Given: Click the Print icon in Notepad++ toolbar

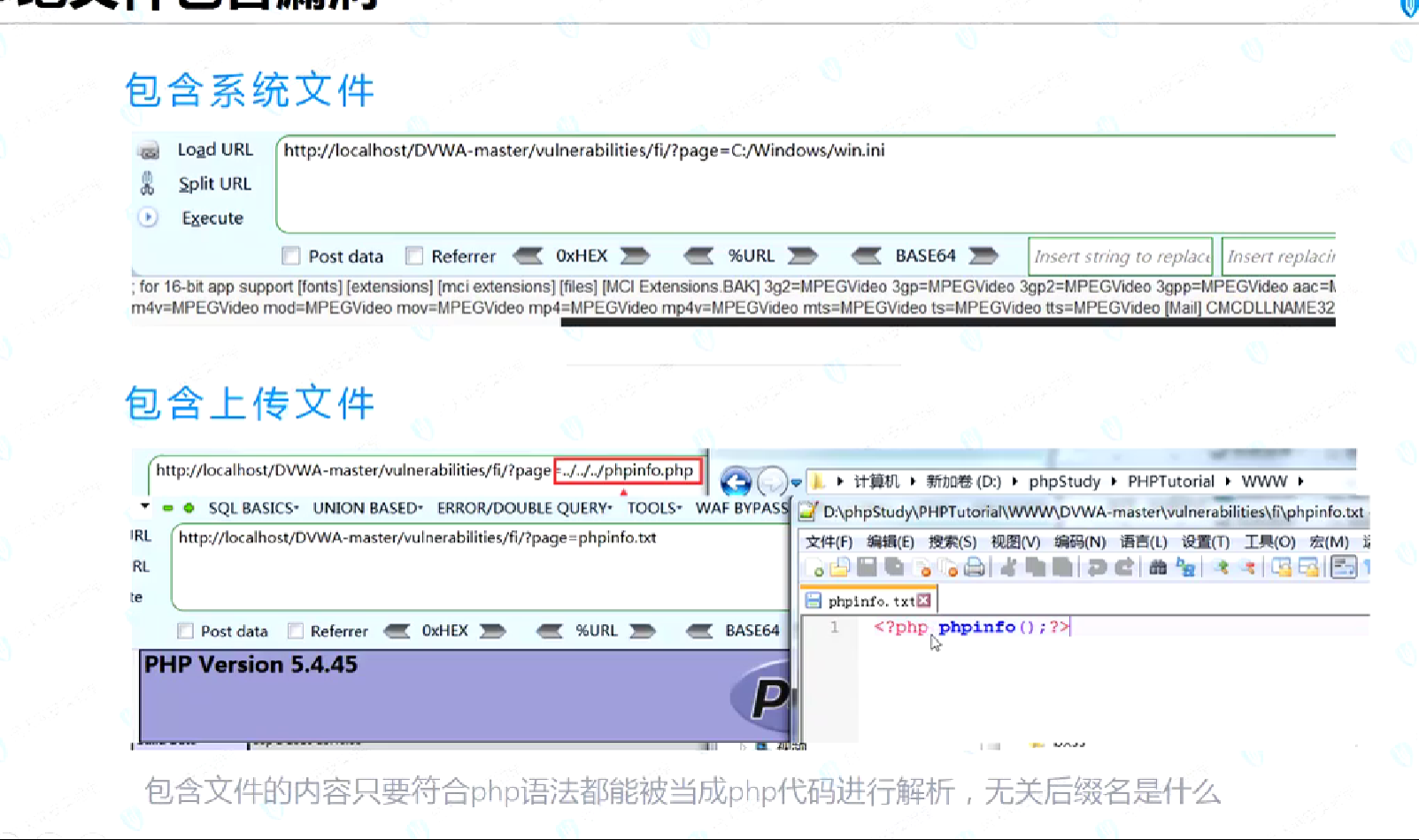Looking at the screenshot, I should click(974, 566).
